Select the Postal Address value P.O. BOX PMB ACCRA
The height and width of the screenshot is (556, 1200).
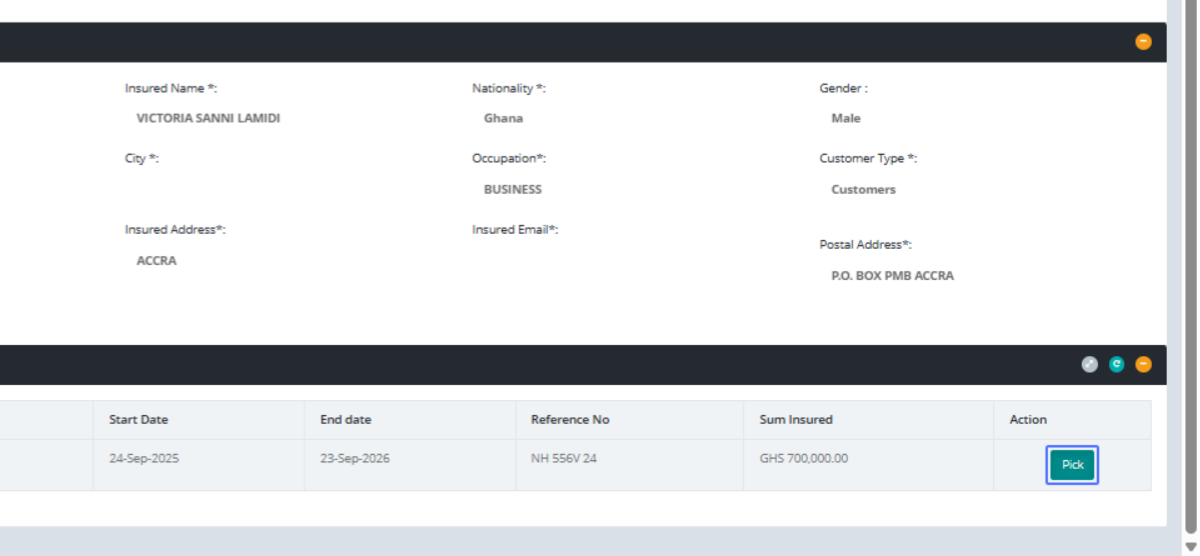pyautogui.click(x=892, y=276)
